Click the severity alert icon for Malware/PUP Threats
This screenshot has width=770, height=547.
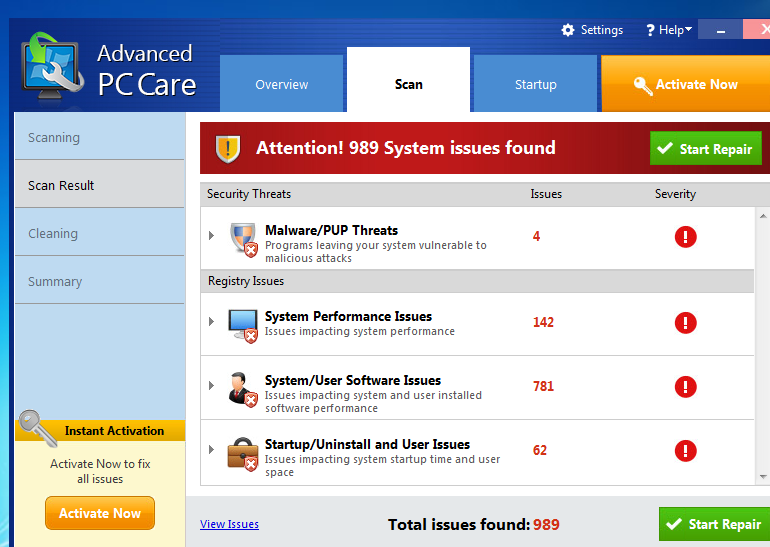[685, 237]
